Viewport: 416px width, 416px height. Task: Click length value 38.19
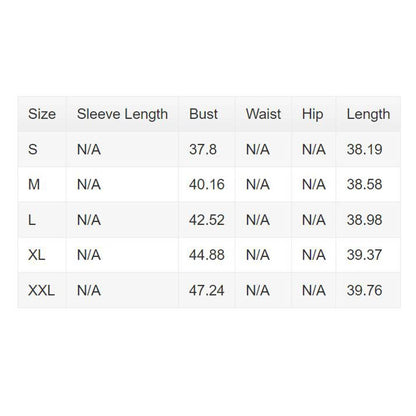point(364,149)
